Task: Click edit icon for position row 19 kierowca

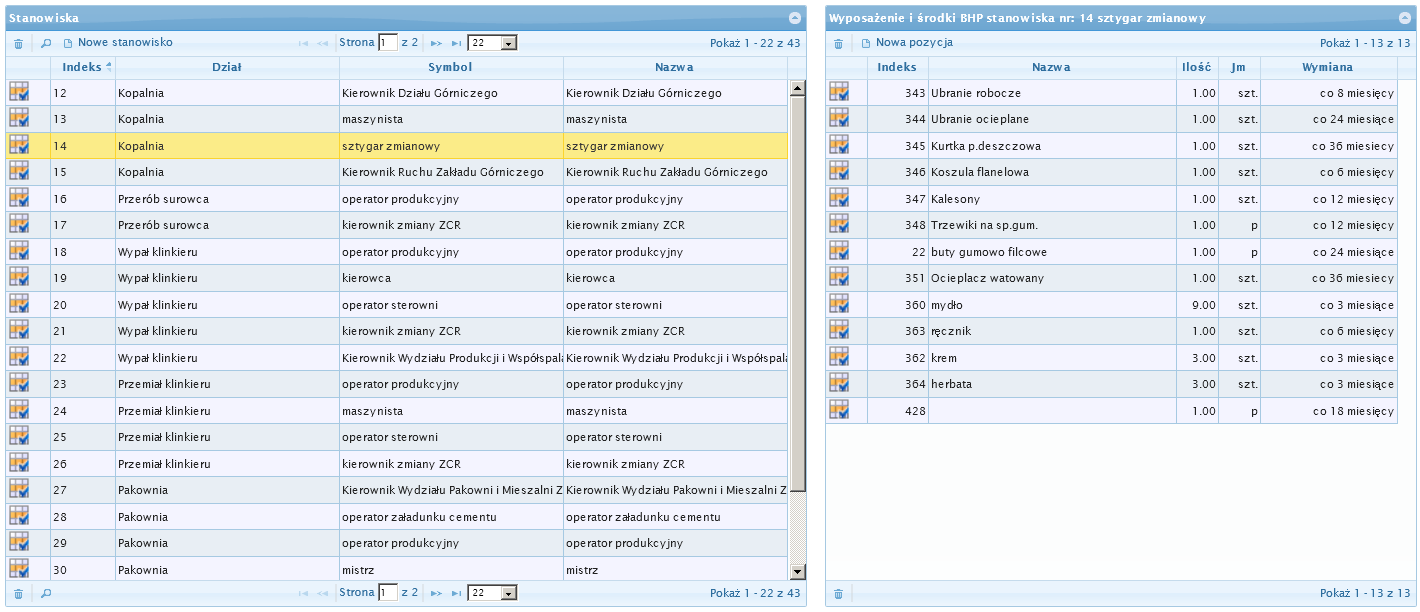Action: (19, 278)
